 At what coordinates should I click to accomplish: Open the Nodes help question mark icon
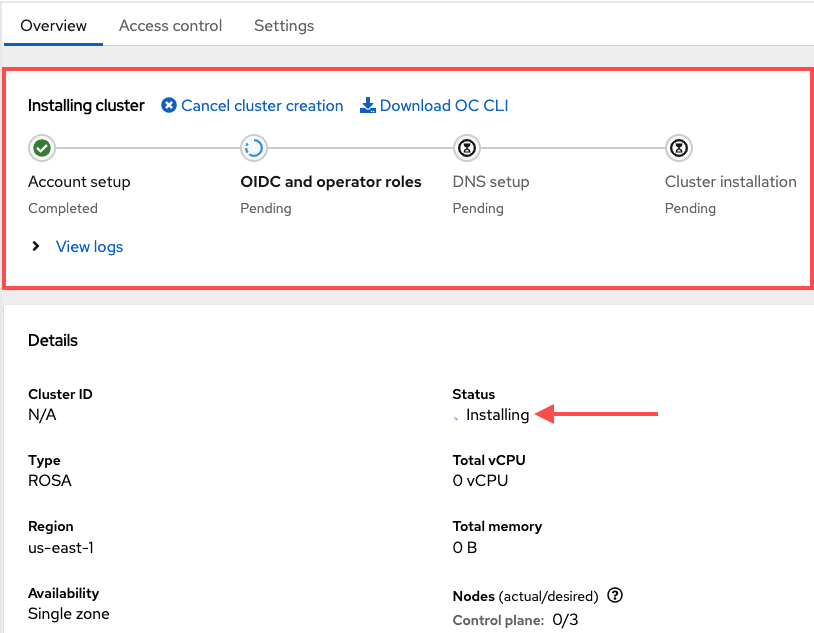615,596
